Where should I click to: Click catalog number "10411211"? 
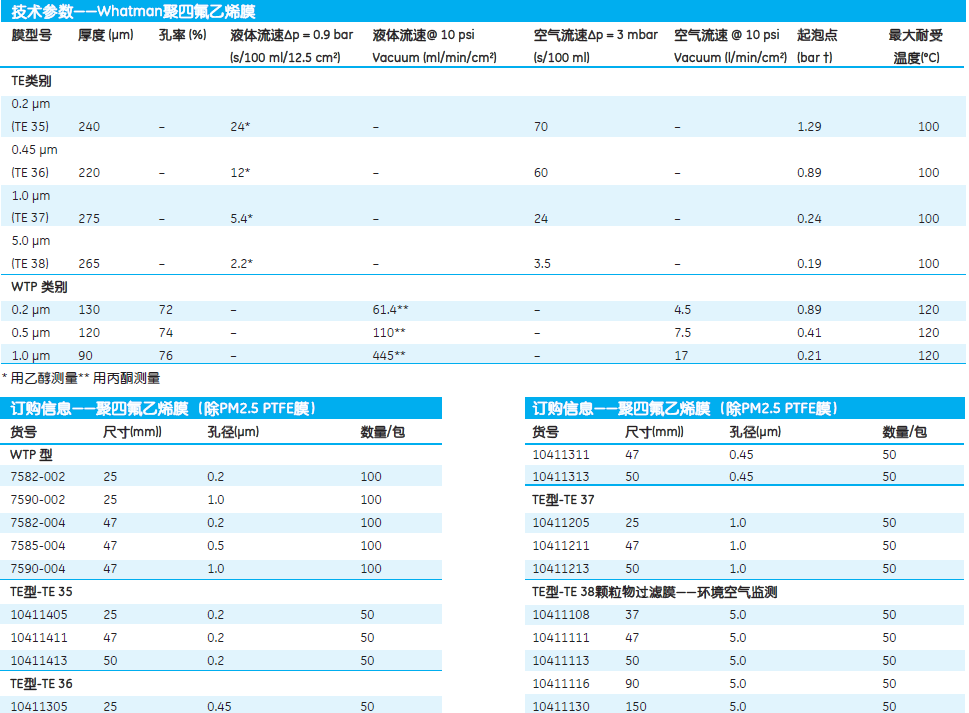coord(561,546)
